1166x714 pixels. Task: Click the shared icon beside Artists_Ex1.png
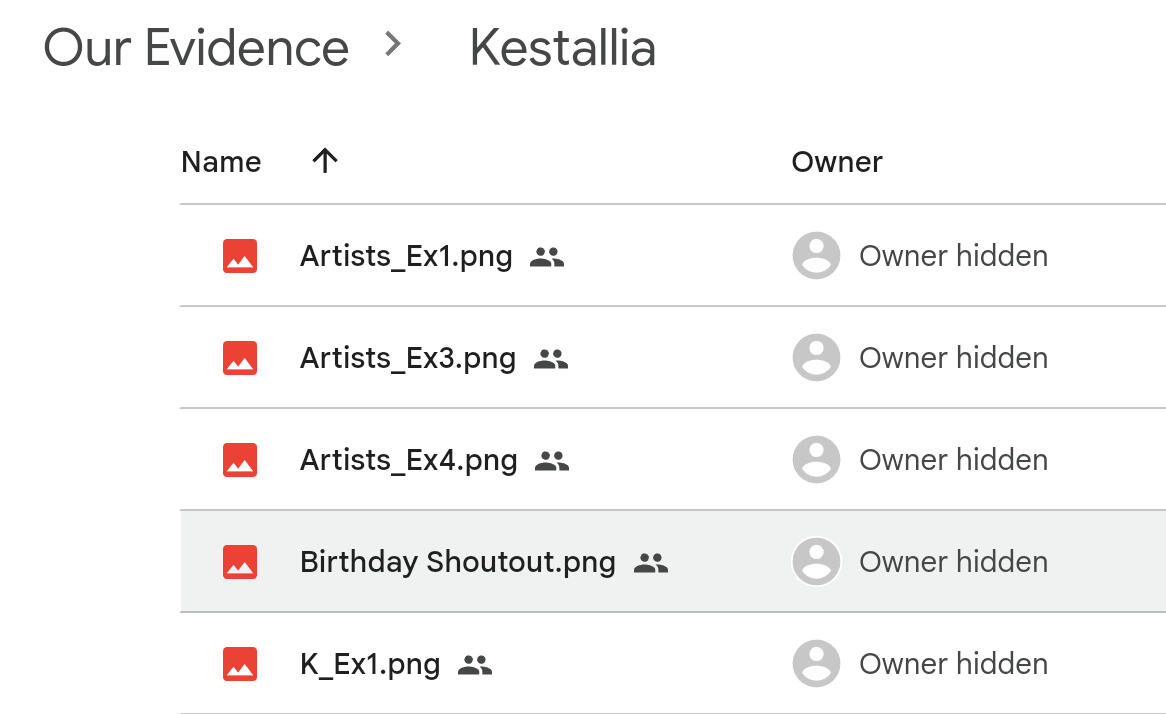click(x=547, y=257)
